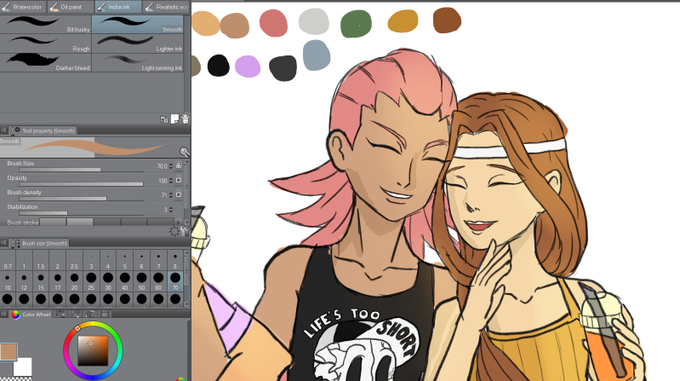Image resolution: width=680 pixels, height=381 pixels.
Task: Select the white sub drawing color swatch
Action: 23,367
